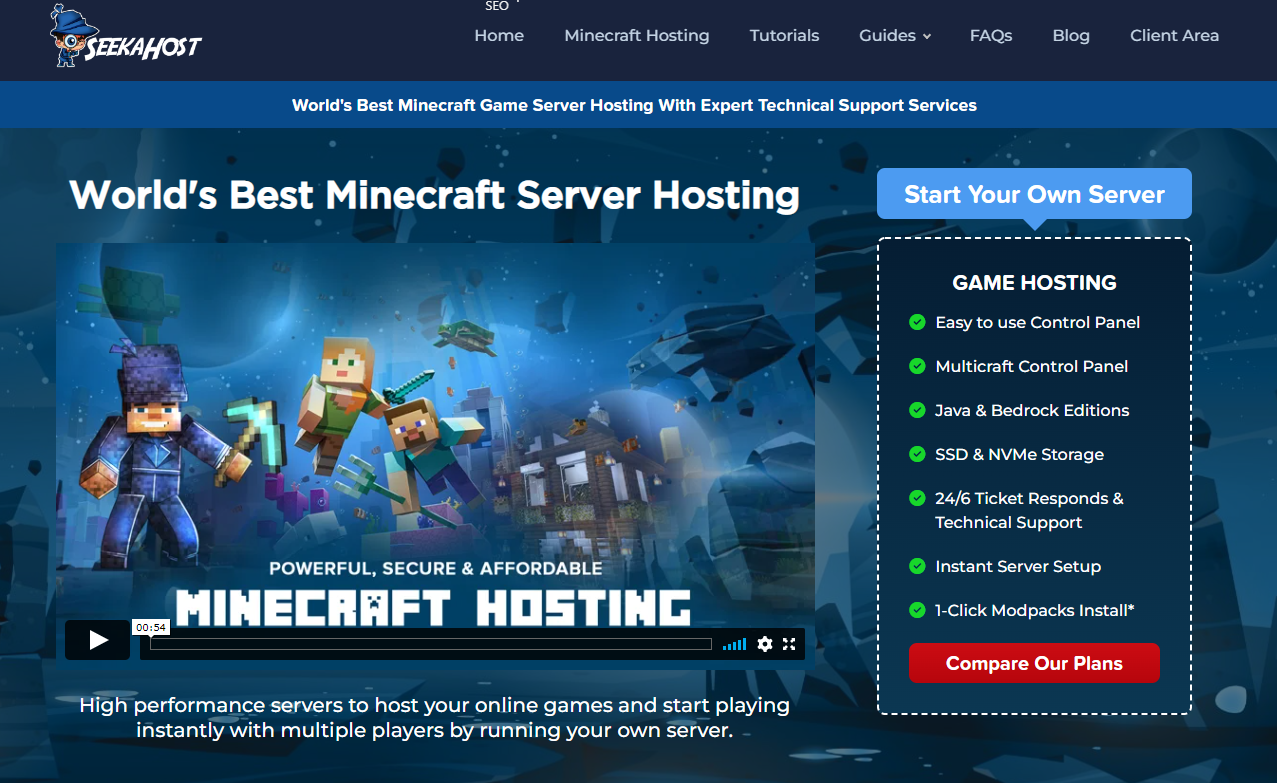This screenshot has width=1277, height=783.
Task: Click the Compare Our Plans button
Action: click(1034, 663)
